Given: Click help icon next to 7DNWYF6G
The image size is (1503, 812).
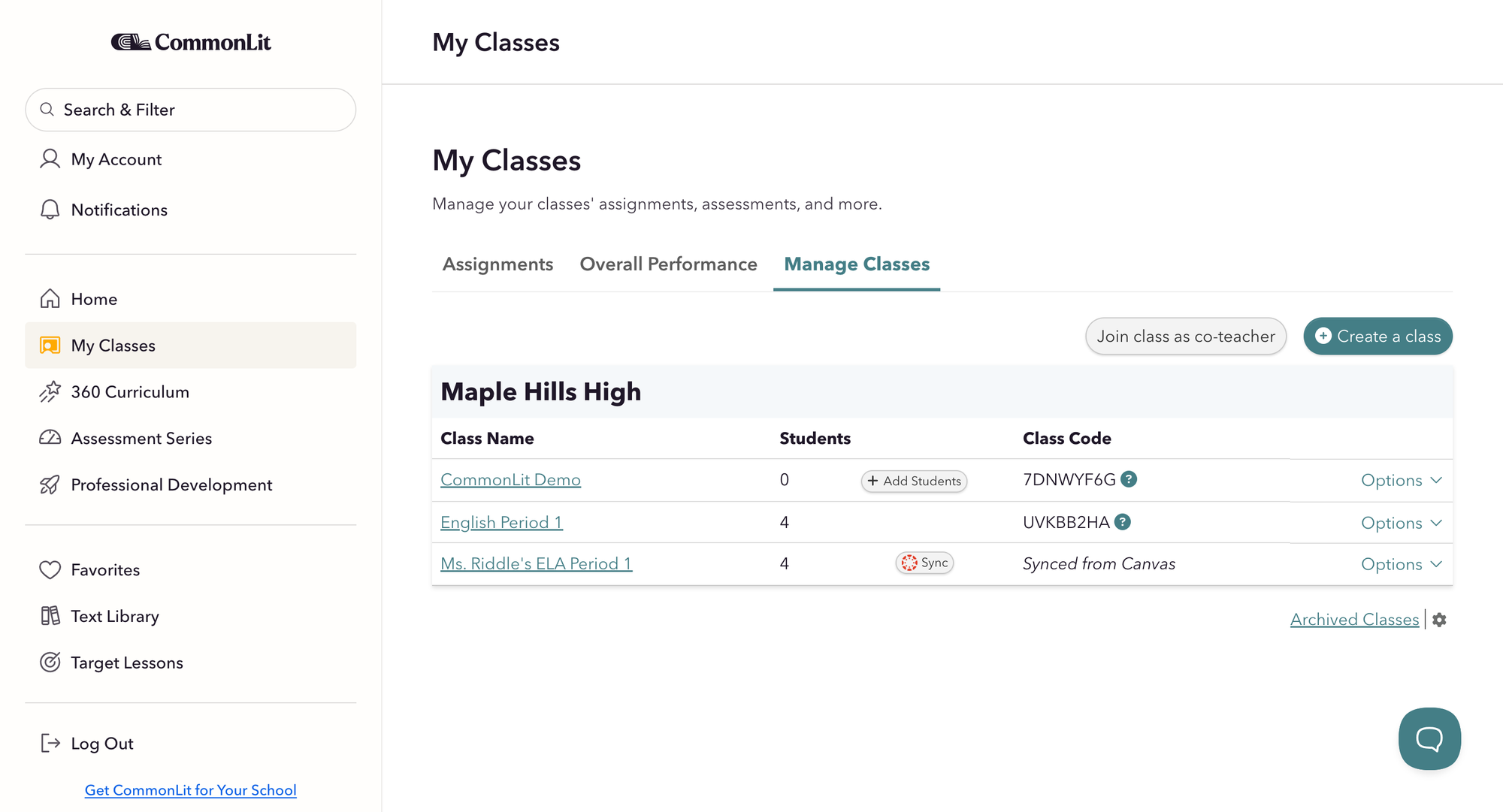Looking at the screenshot, I should (x=1129, y=479).
